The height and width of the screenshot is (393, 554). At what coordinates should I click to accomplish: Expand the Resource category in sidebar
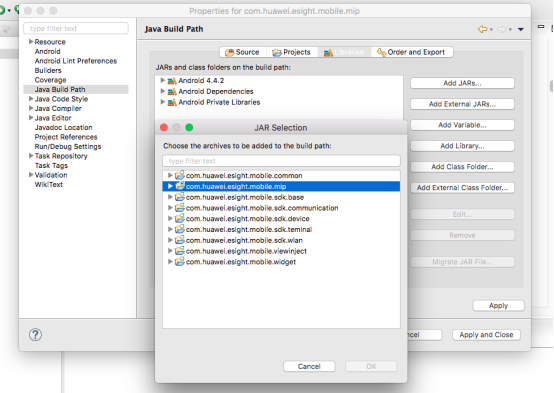tap(31, 41)
